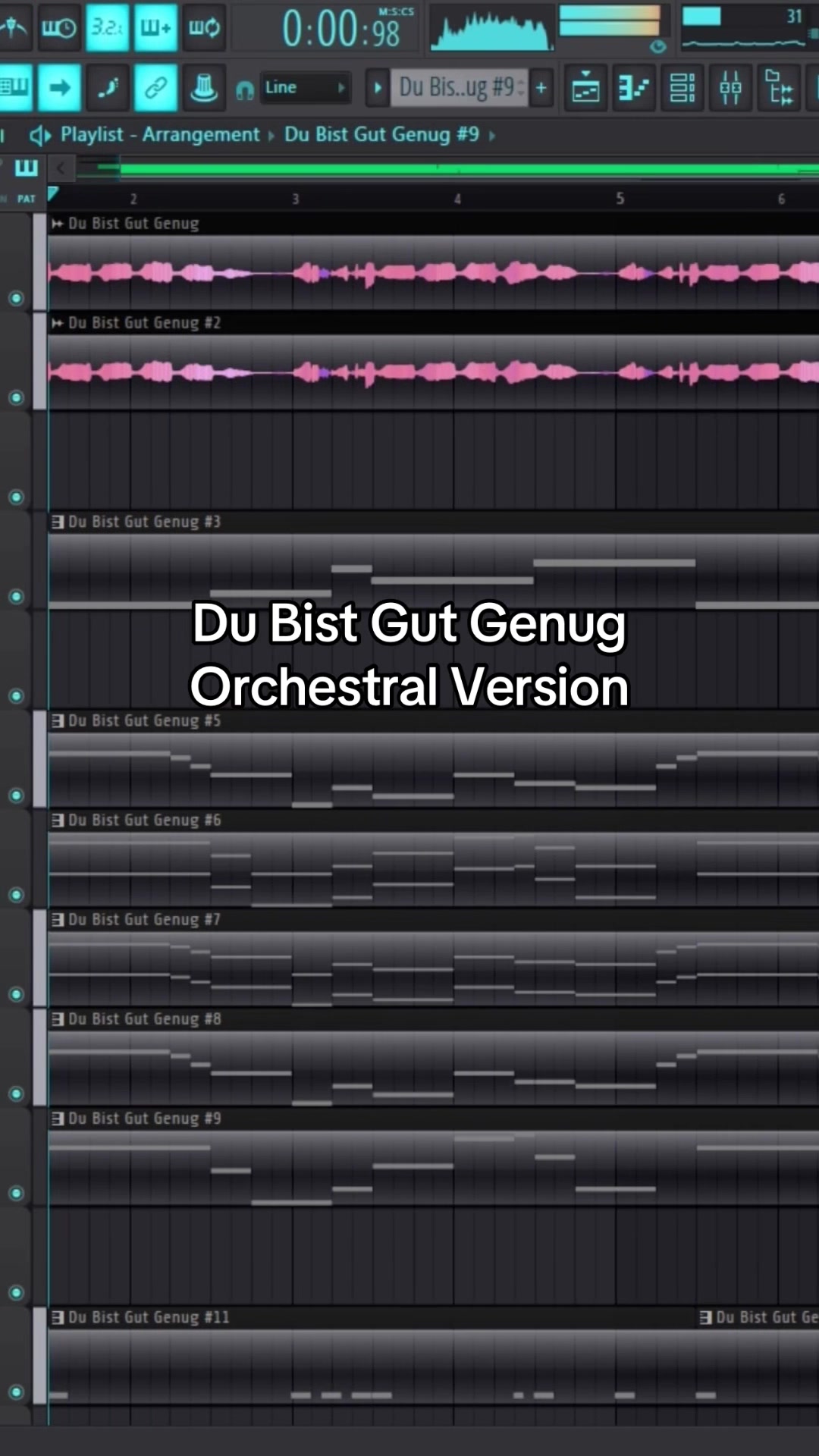Open clip menu icon of Du Bist Gut Genug #3
This screenshot has width=819, height=1456.
click(x=58, y=522)
